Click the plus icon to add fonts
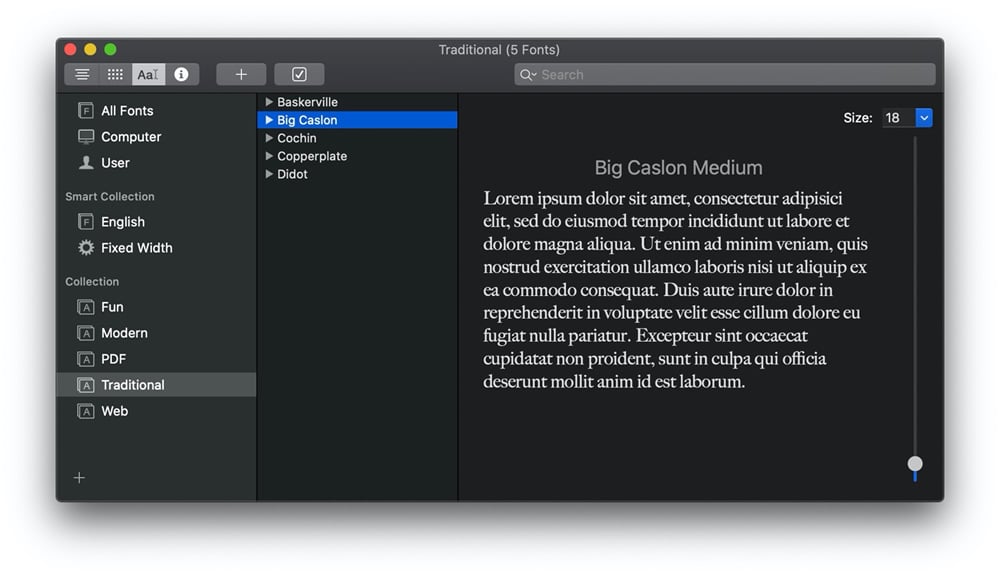This screenshot has width=1000, height=576. 241,75
